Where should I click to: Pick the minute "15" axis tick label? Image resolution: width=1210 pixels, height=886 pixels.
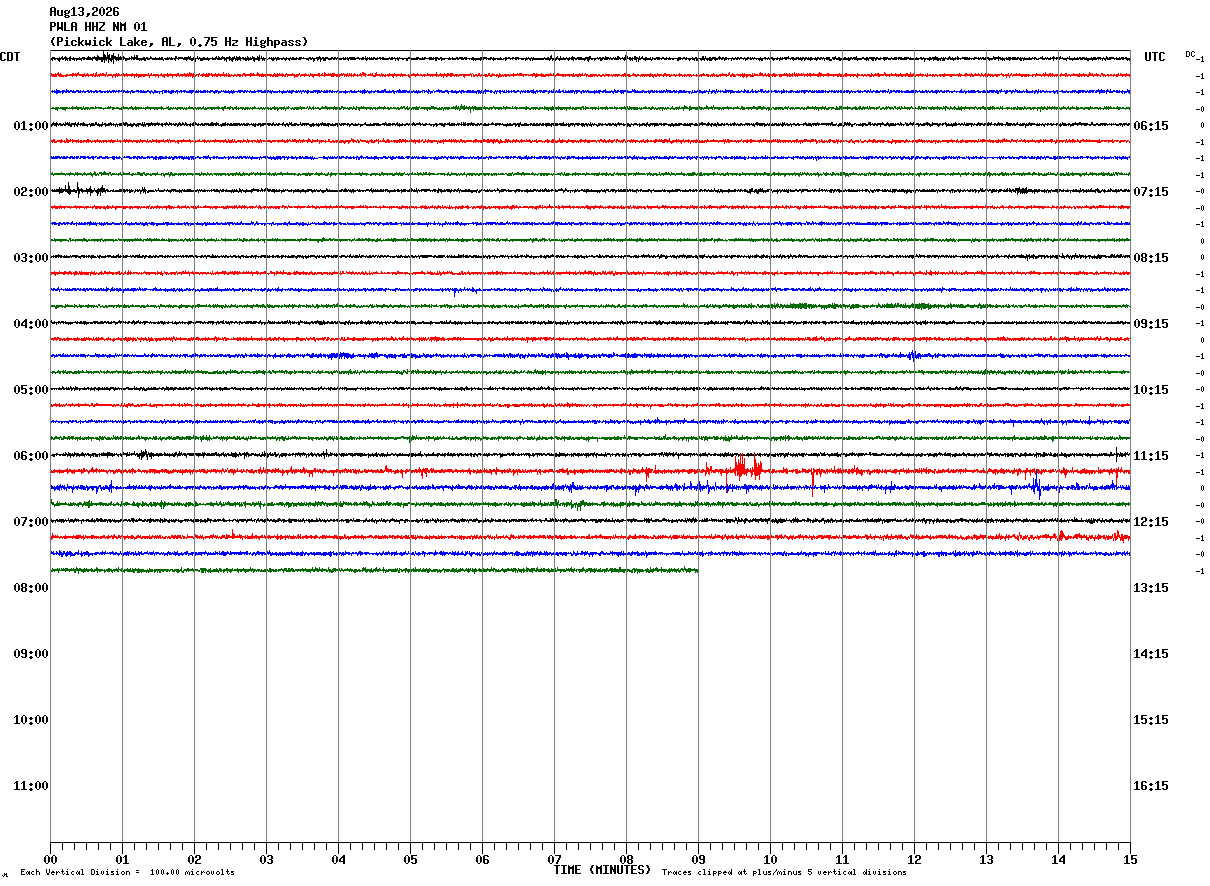(1130, 860)
